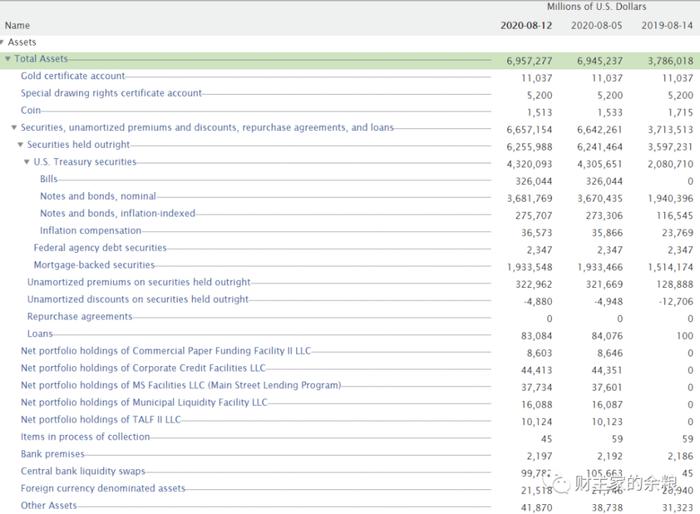Open the Bills series link
700x514 pixels.
[x=49, y=179]
